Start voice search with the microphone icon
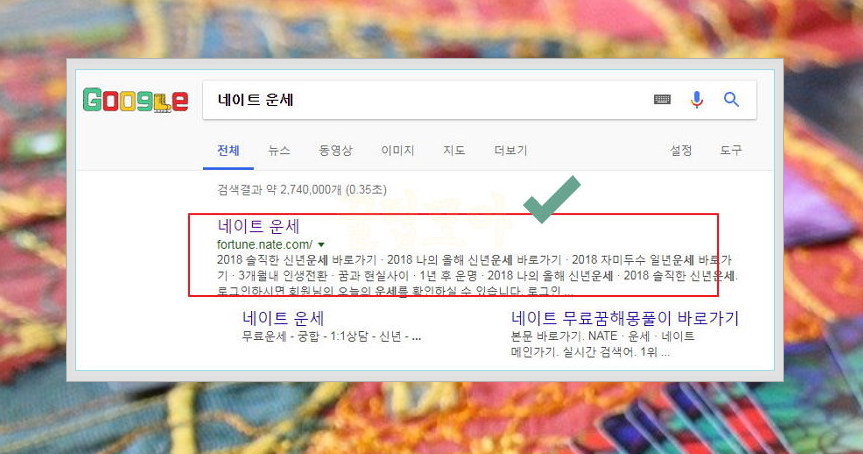Viewport: 863px width, 454px height. click(697, 100)
